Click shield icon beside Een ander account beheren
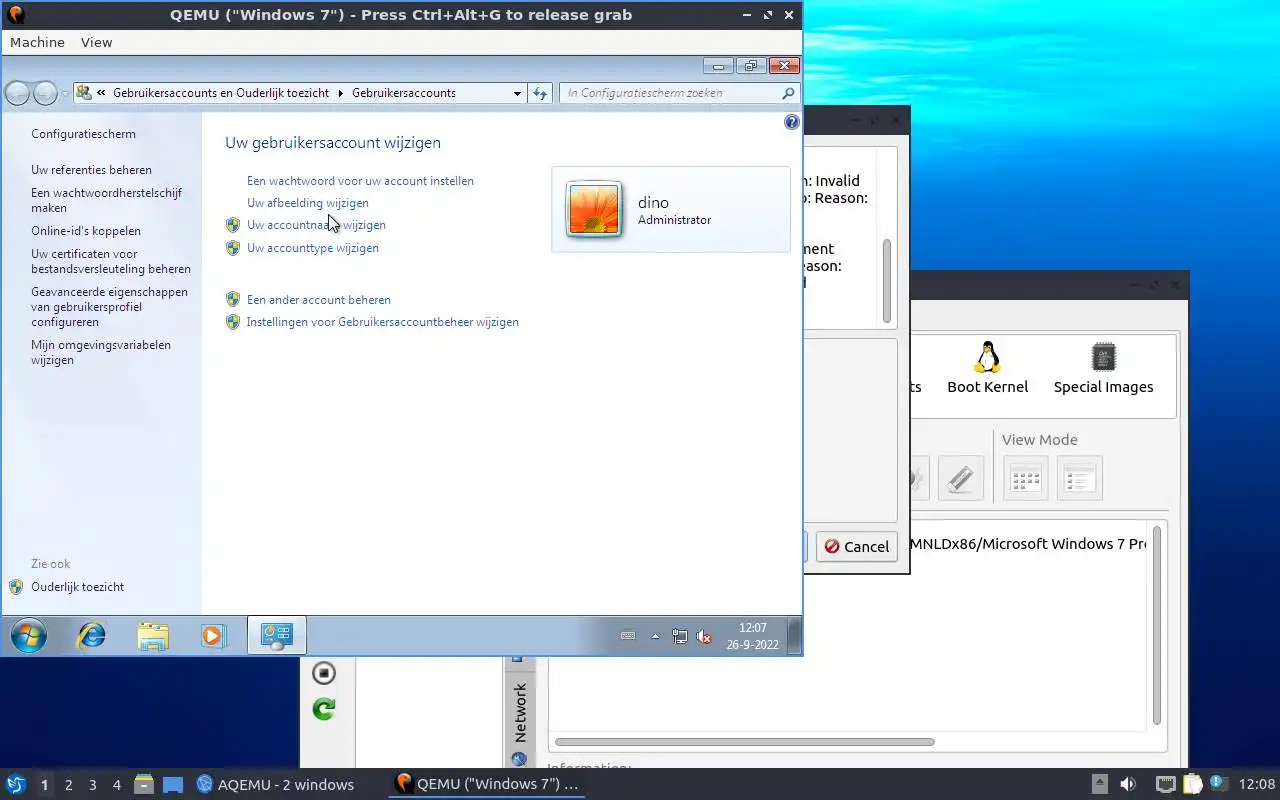This screenshot has width=1280, height=800. pos(233,299)
